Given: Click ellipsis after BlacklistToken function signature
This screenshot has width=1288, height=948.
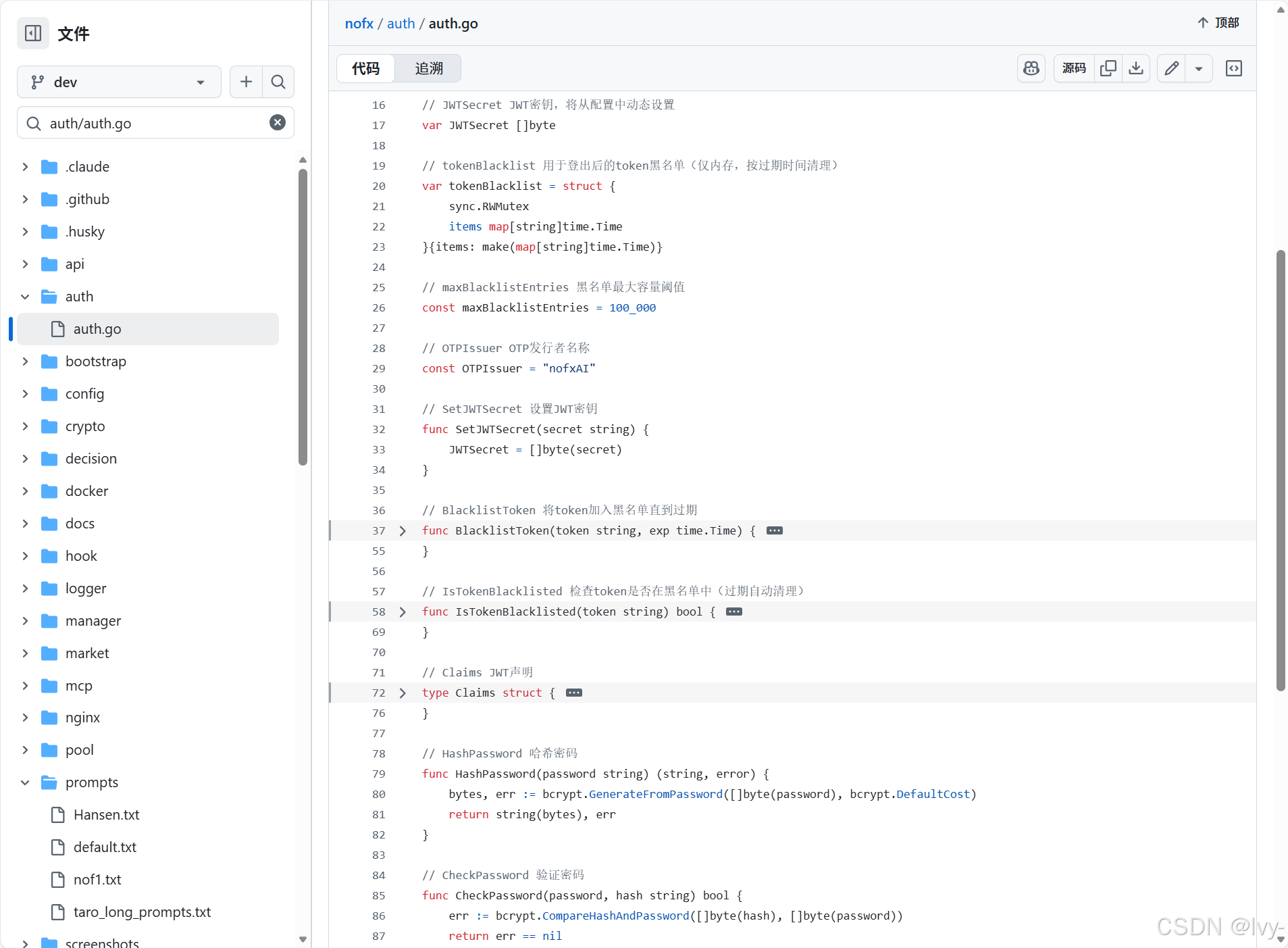Looking at the screenshot, I should pyautogui.click(x=775, y=531).
